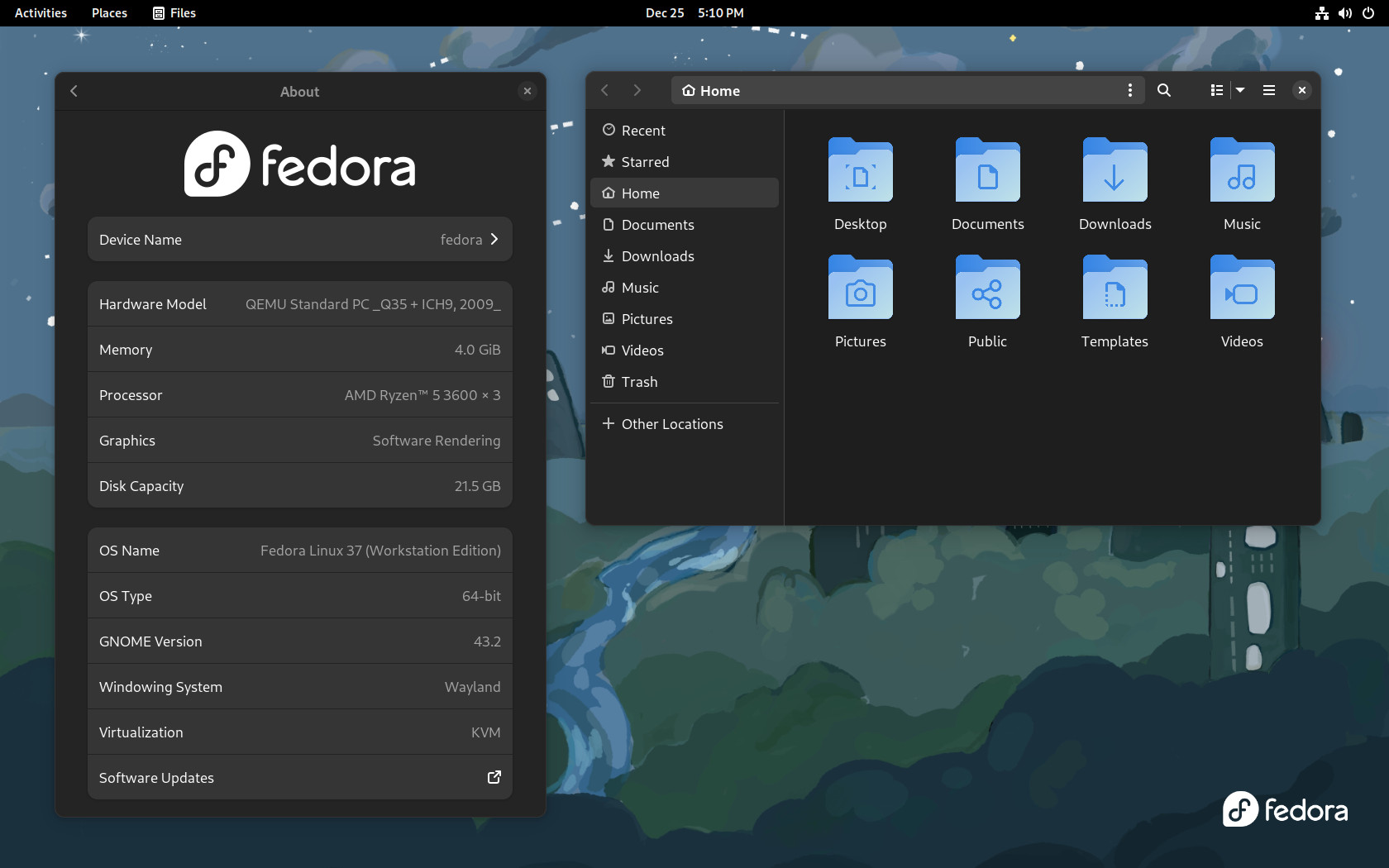Click the Software Updates row
Screen dimensions: 1389x868
coord(299,777)
